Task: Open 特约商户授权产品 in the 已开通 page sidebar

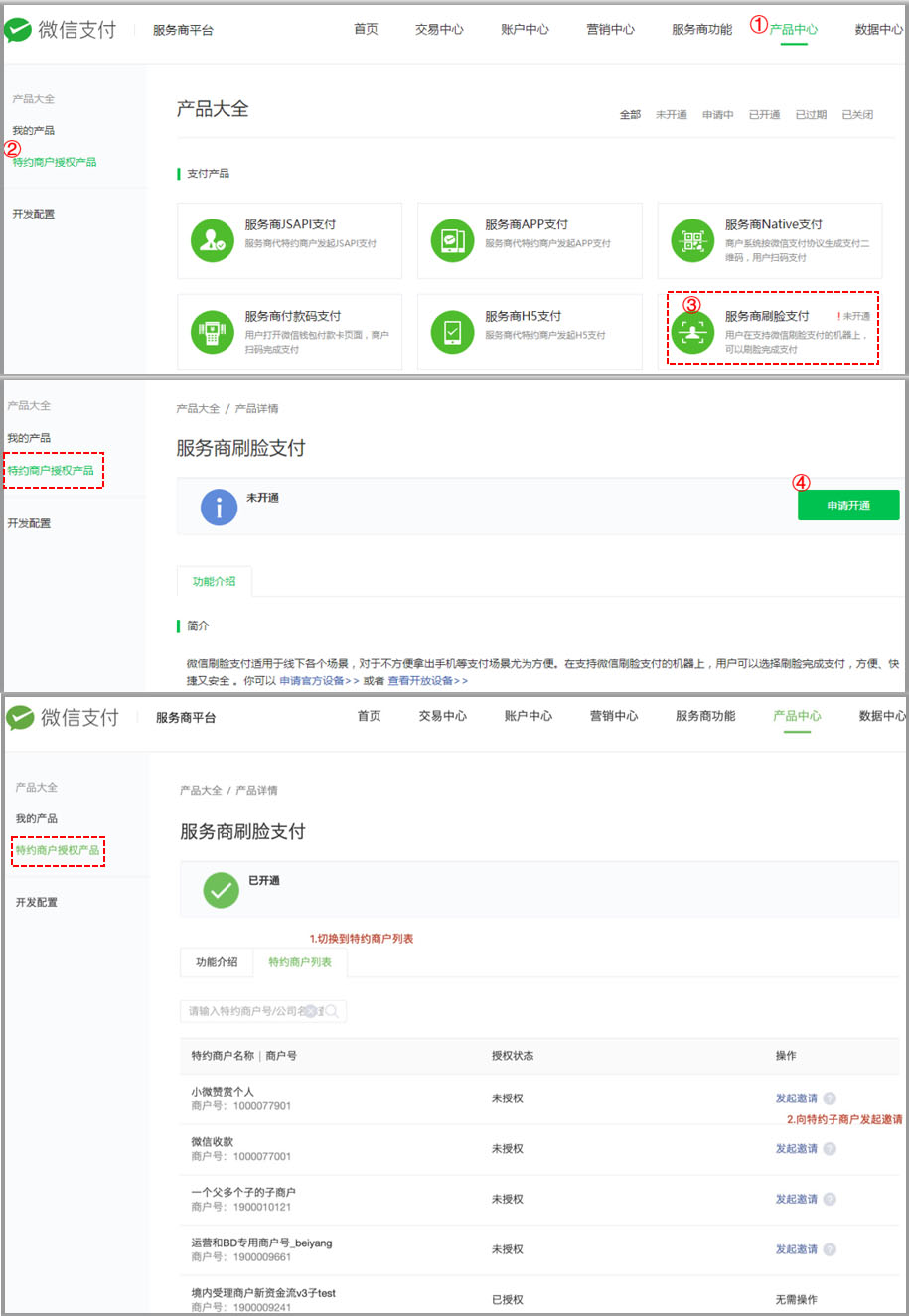Action: [58, 850]
